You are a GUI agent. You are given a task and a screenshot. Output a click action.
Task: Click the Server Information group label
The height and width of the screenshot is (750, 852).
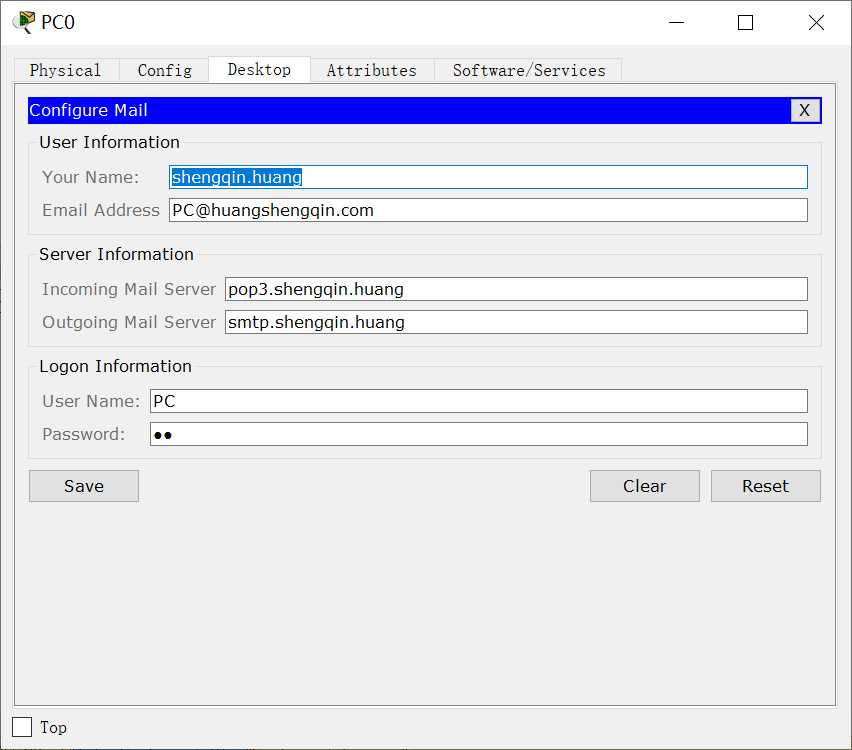tap(116, 254)
